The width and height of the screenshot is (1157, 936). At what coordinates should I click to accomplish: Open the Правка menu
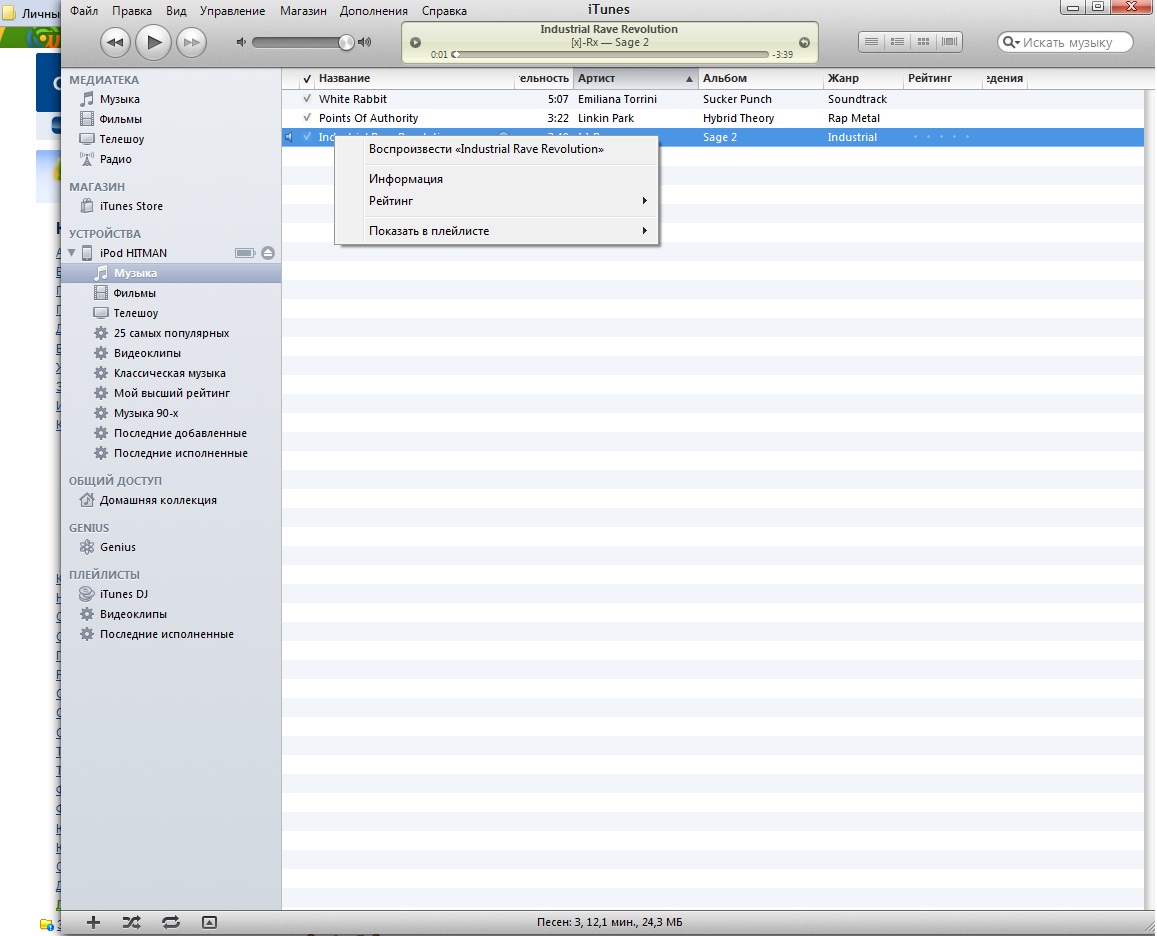132,11
